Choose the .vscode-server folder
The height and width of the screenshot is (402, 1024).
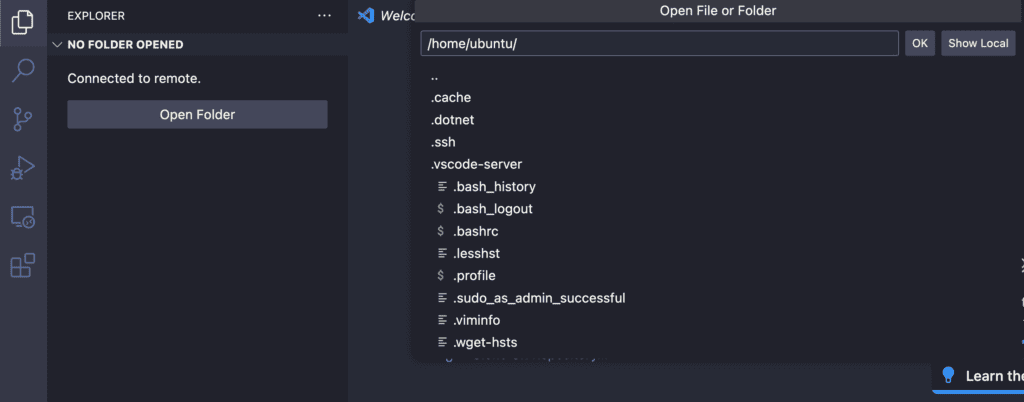(x=476, y=164)
